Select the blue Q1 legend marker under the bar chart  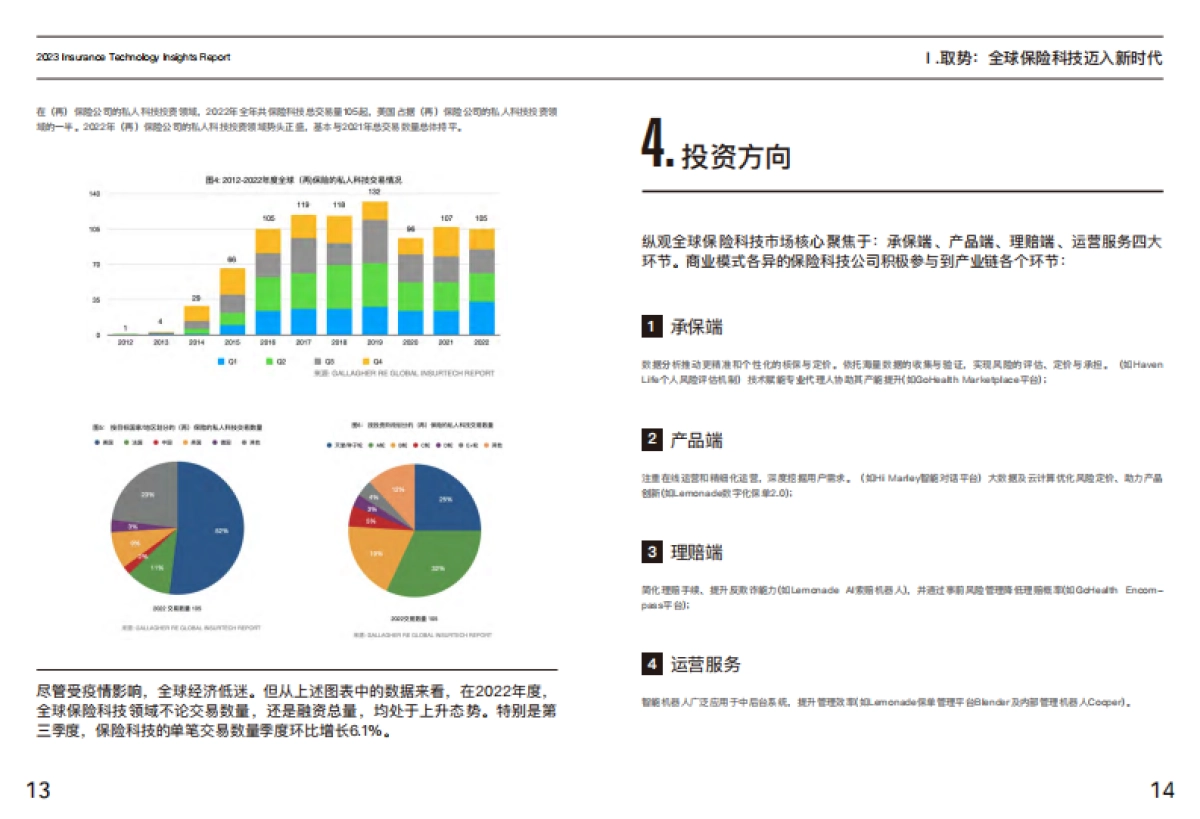tap(221, 361)
